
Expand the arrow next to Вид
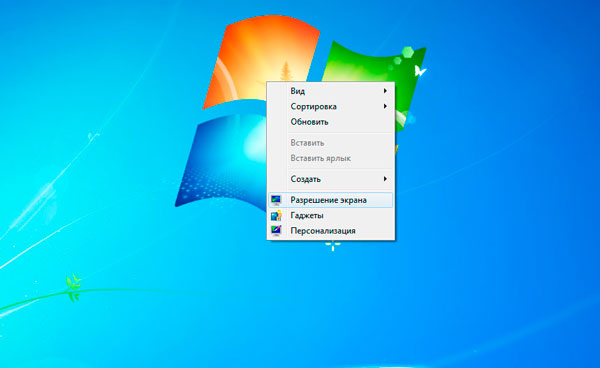coord(385,91)
